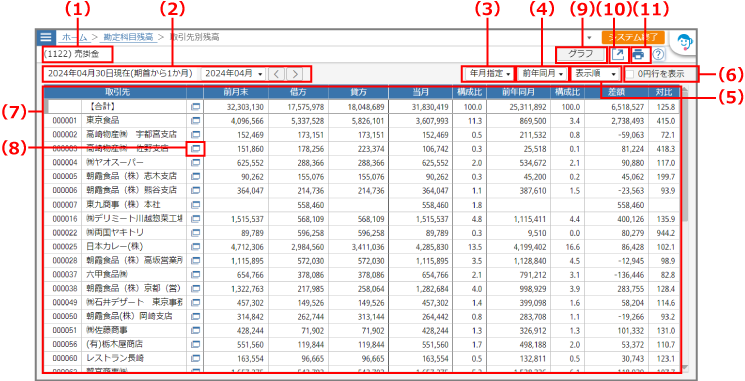The image size is (745, 381).
Task: Click the グラフ button
Action: point(581,54)
